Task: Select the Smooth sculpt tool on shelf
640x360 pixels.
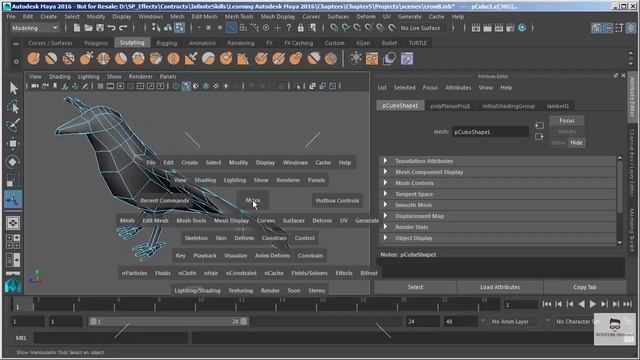Action: coord(51,58)
